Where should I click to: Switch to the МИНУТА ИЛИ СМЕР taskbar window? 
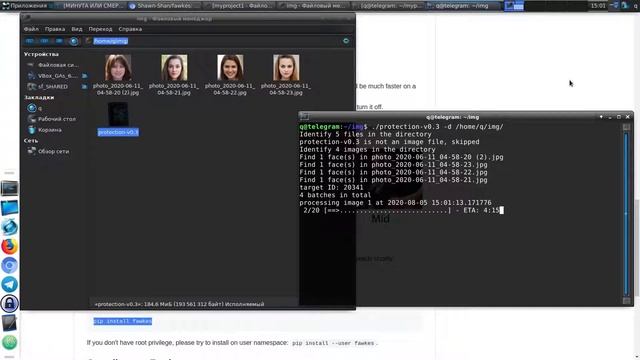coord(89,6)
